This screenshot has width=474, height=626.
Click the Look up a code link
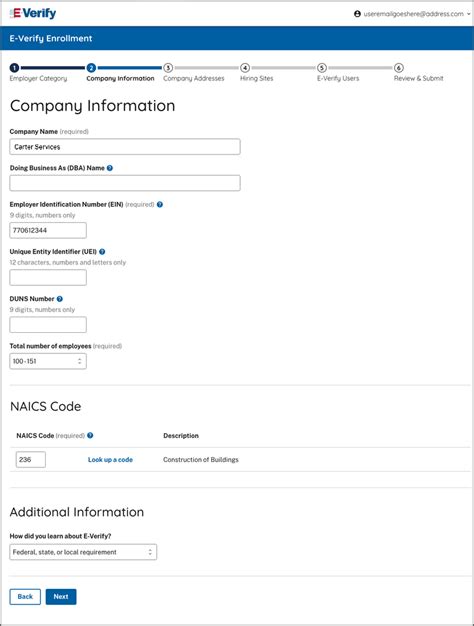tap(110, 460)
